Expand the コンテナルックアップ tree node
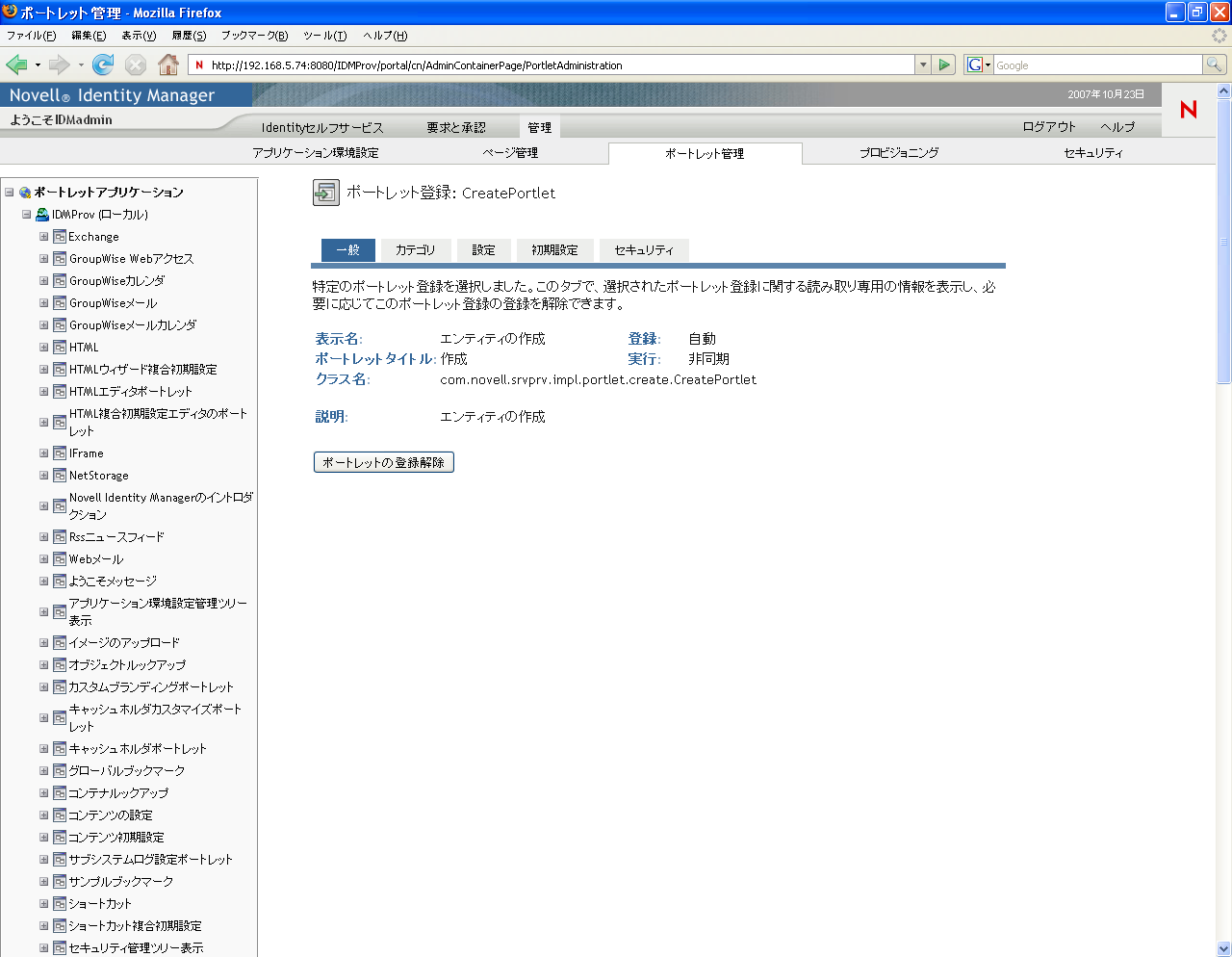1232x957 pixels. (x=43, y=793)
